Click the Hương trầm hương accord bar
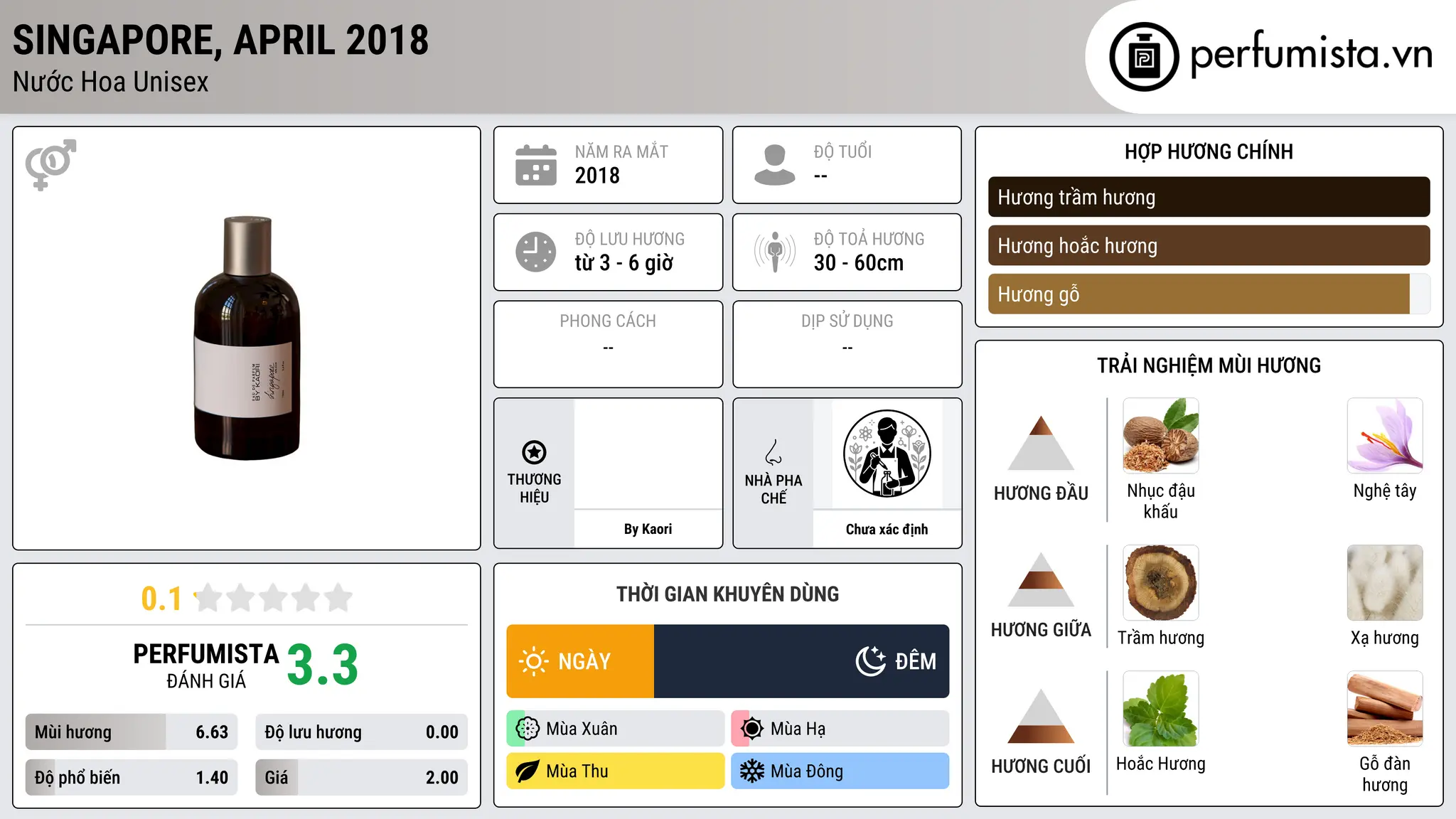 (x=1209, y=197)
